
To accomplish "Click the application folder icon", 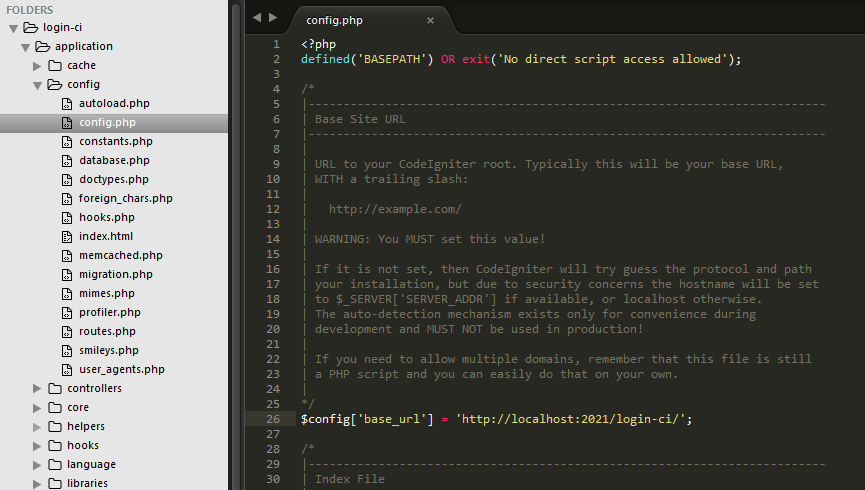I will 42,46.
